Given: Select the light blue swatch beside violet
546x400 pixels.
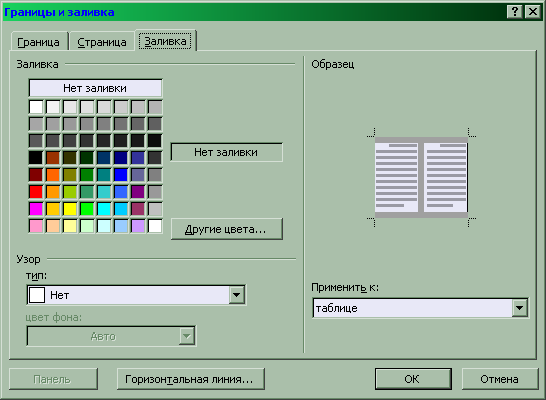Looking at the screenshot, I should pos(121,192).
